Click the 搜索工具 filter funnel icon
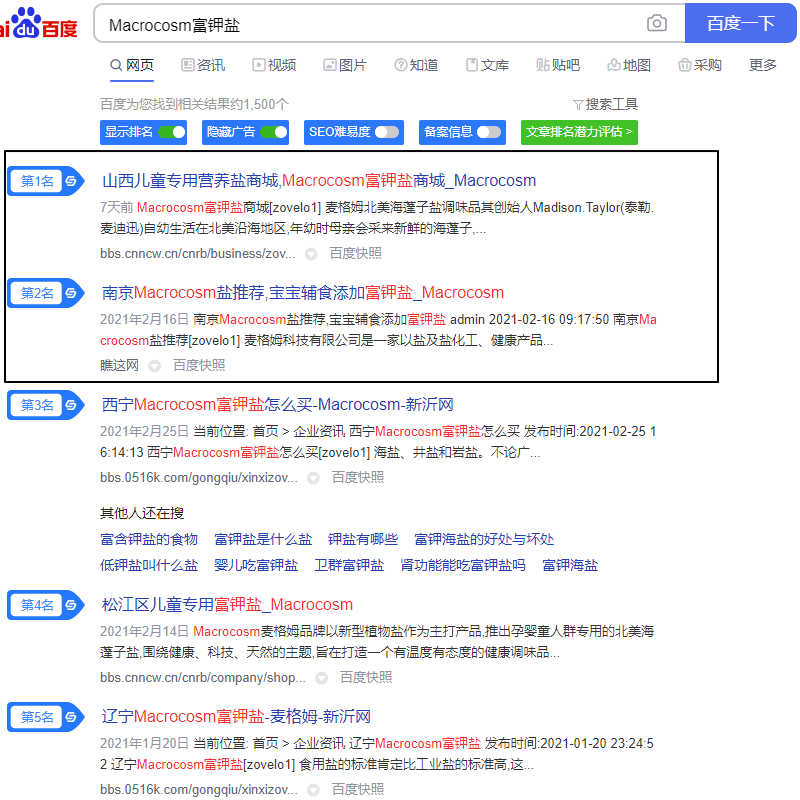 tap(578, 105)
